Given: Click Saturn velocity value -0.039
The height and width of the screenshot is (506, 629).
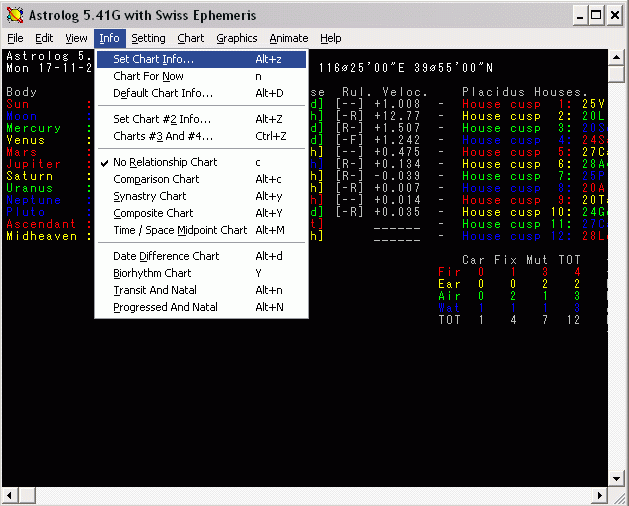Looking at the screenshot, I should click(x=397, y=176).
